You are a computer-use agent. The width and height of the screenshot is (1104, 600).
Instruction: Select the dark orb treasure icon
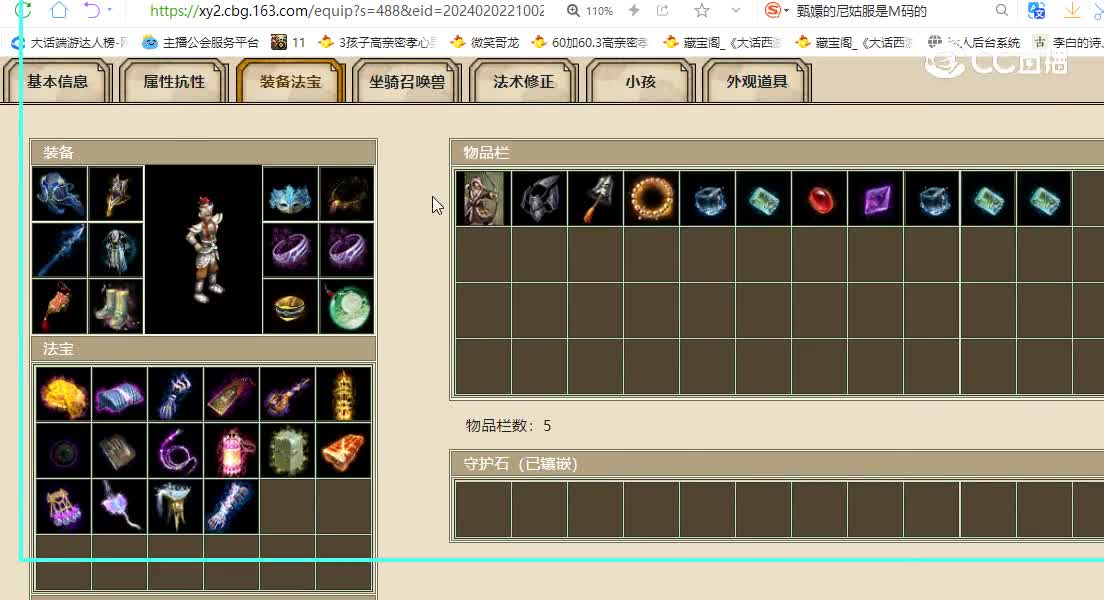click(x=63, y=451)
